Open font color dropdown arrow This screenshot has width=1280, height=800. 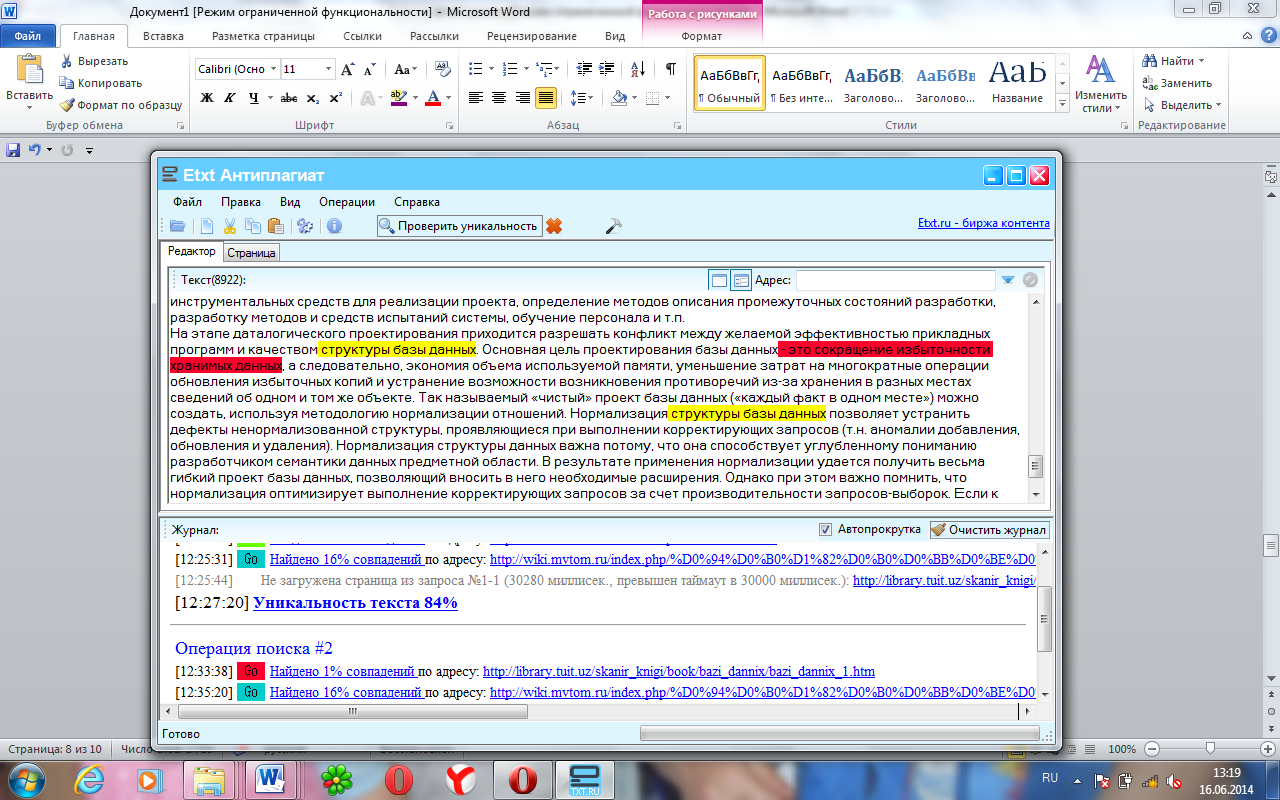pos(448,98)
